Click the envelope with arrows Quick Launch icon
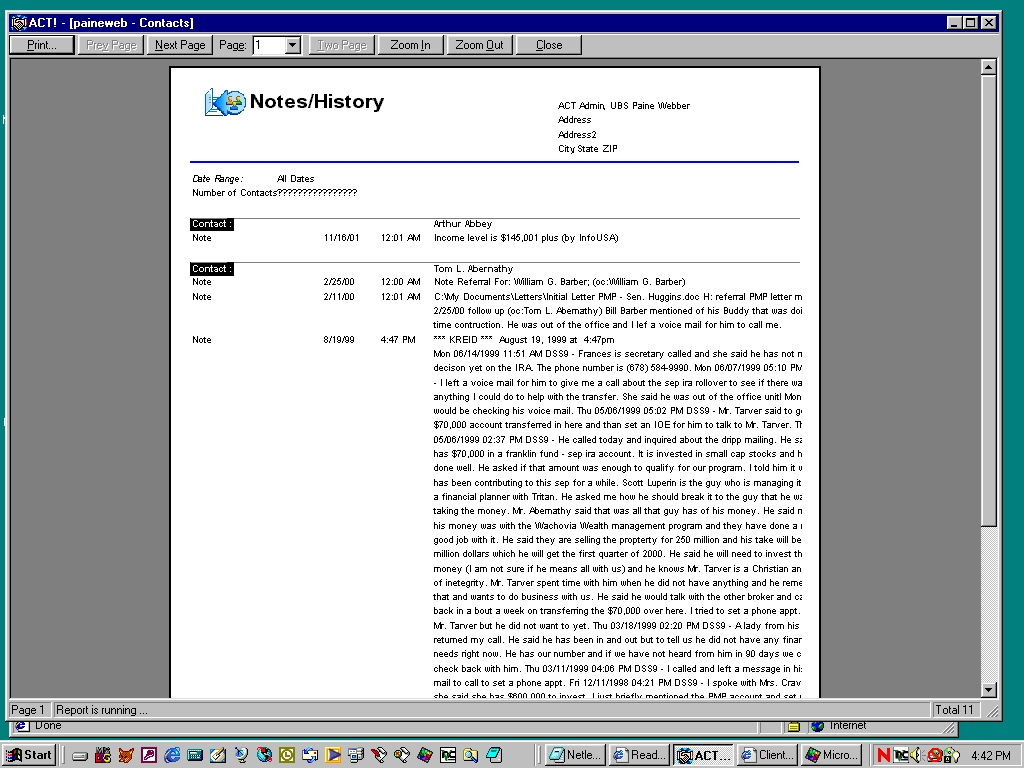The width and height of the screenshot is (1024, 768). click(310, 756)
